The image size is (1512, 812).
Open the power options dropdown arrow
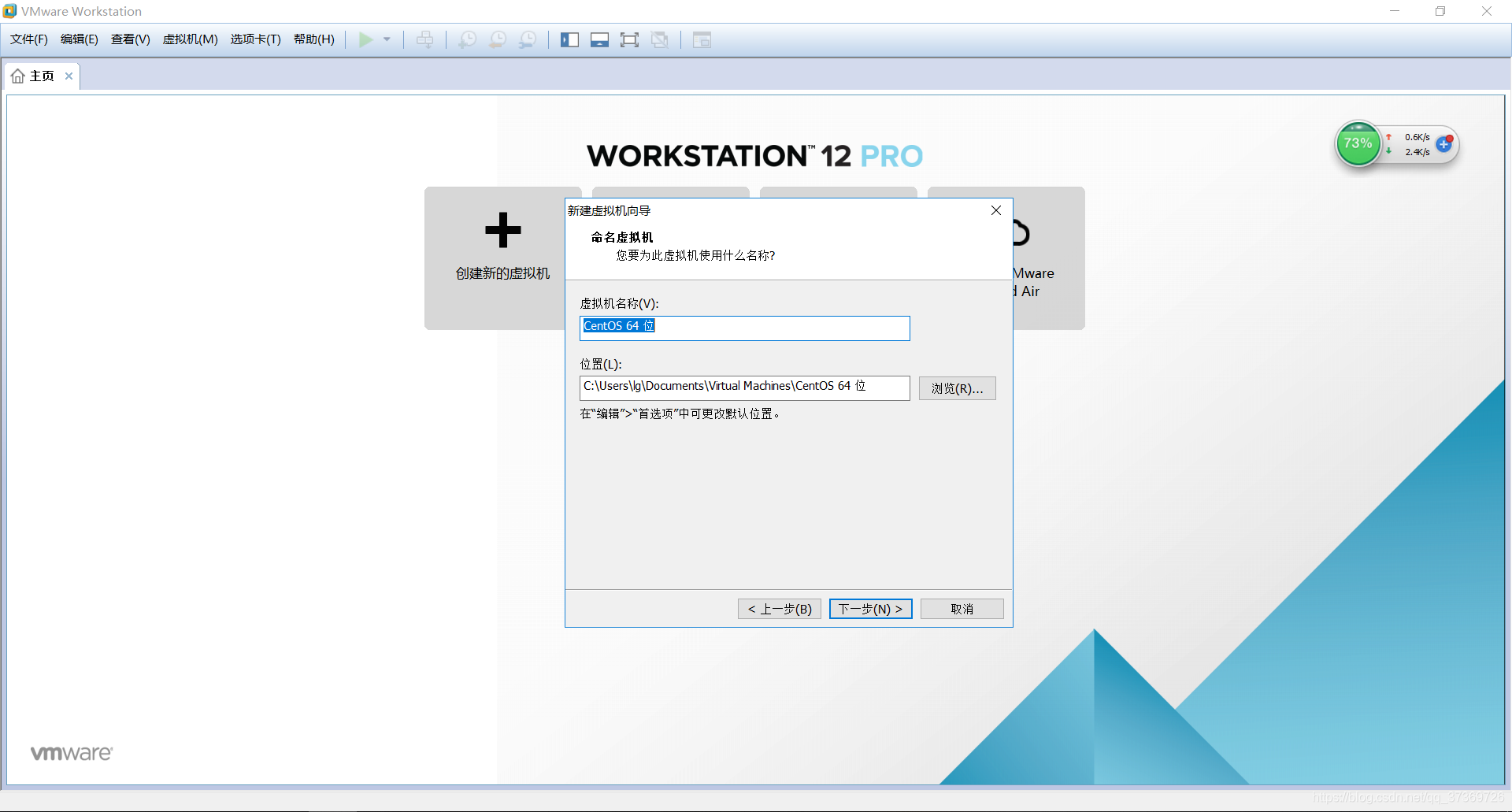[x=387, y=39]
